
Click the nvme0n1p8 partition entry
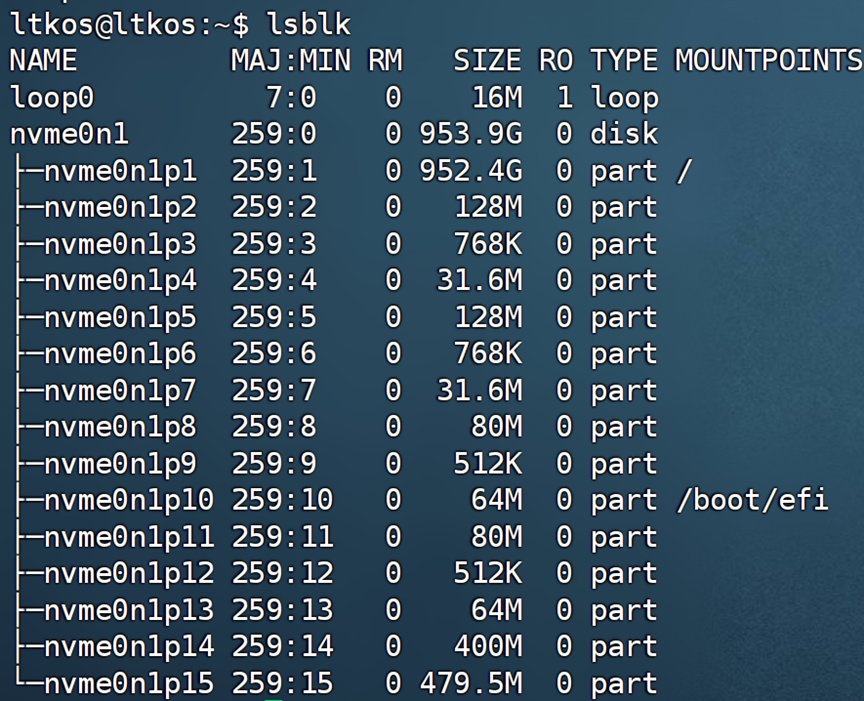[x=120, y=427]
